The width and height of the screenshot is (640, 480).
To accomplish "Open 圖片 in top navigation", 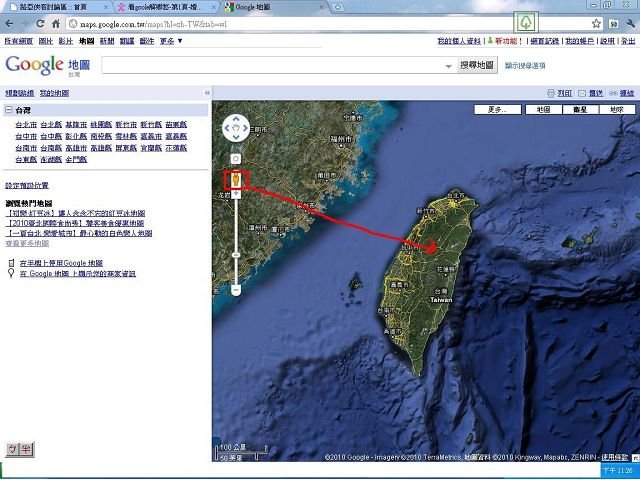I will pos(46,41).
